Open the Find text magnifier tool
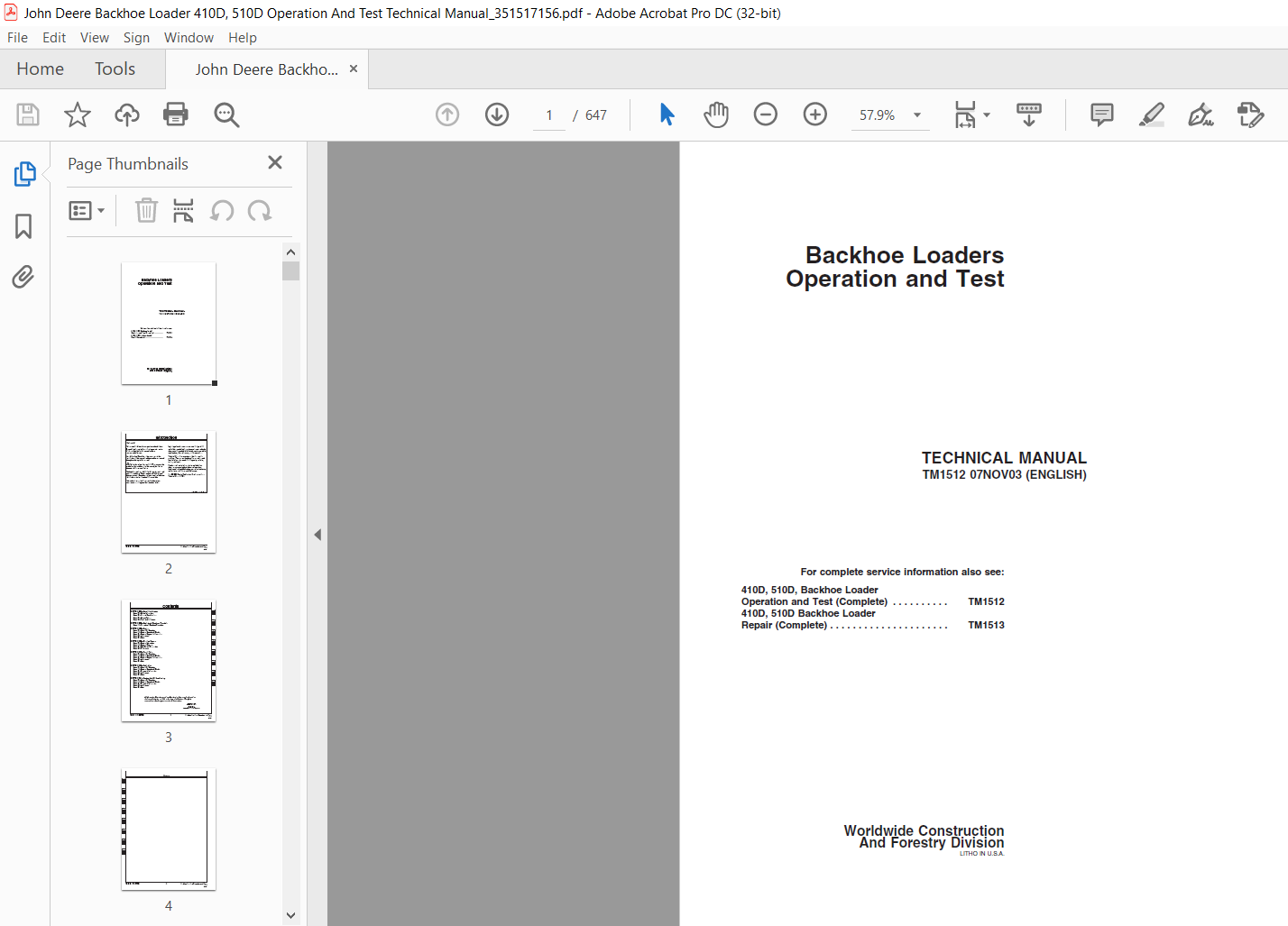The height and width of the screenshot is (926, 1288). (x=226, y=115)
